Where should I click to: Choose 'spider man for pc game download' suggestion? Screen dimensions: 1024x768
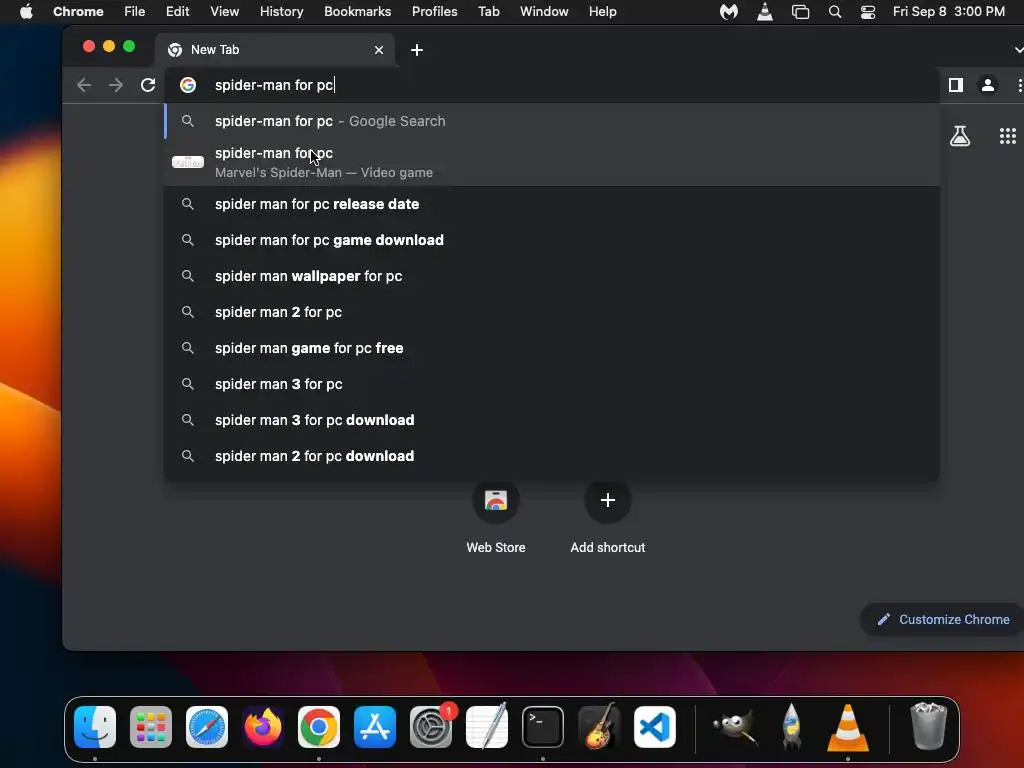click(x=552, y=240)
